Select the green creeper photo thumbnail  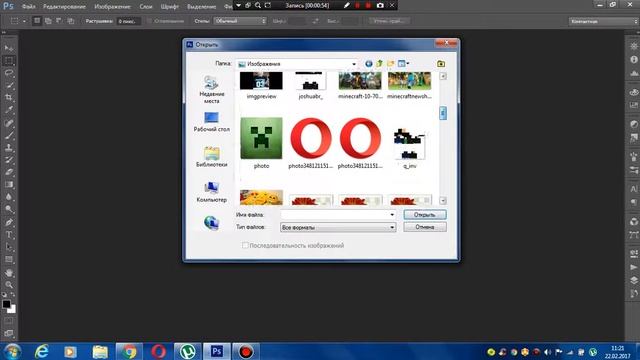261,138
